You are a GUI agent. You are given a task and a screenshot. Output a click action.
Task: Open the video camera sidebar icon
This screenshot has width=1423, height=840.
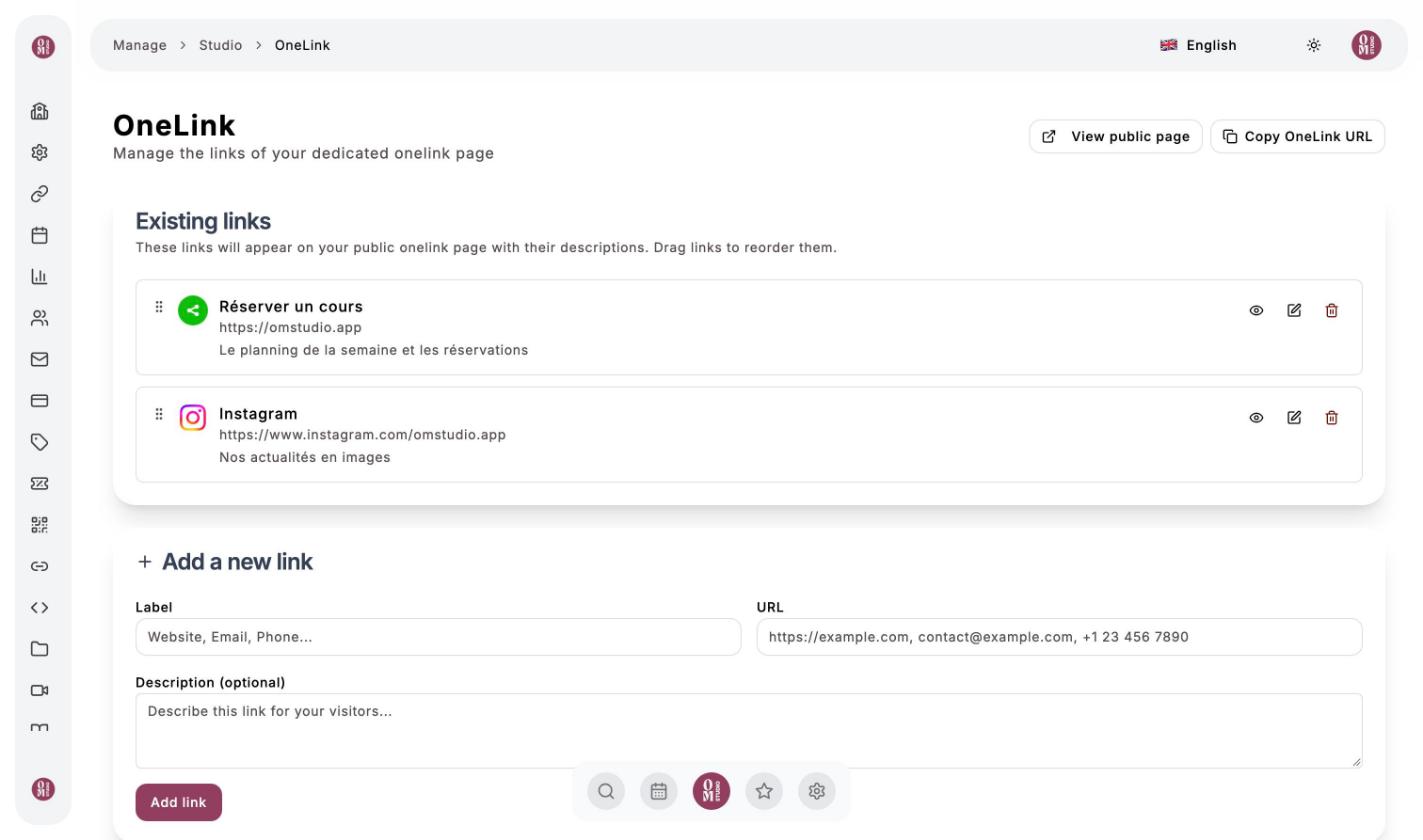pyautogui.click(x=40, y=690)
